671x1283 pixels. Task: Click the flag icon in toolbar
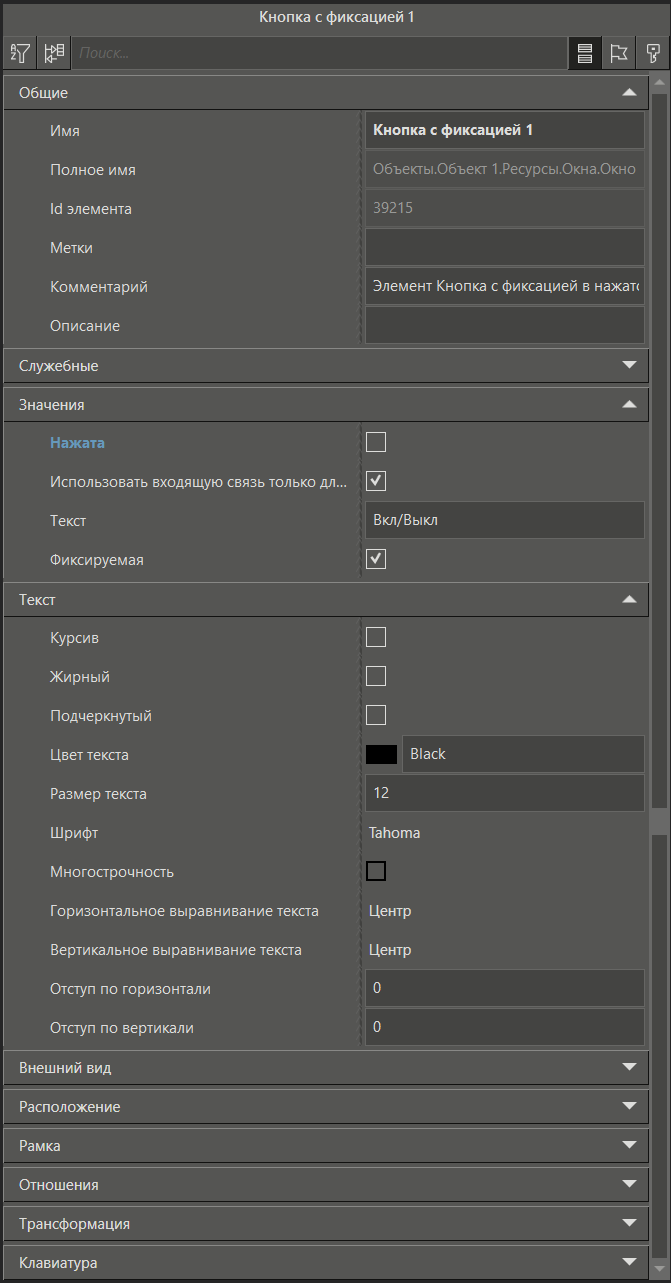[x=619, y=53]
